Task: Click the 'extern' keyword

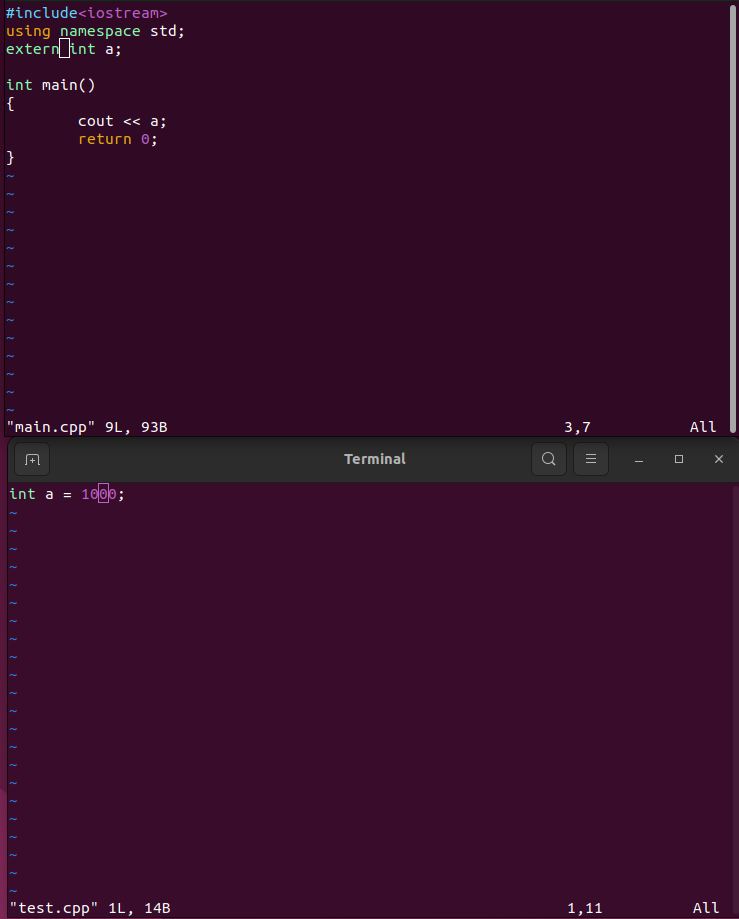Action: [x=32, y=49]
